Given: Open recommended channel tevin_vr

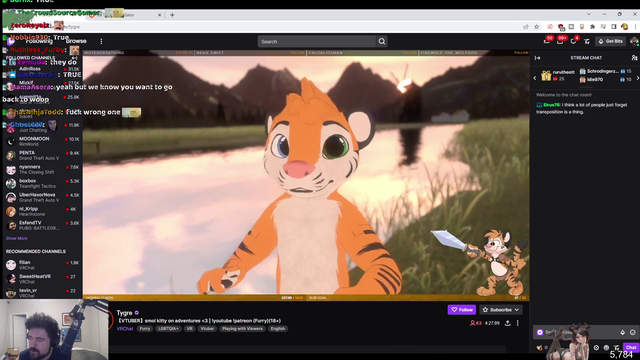Looking at the screenshot, I should [x=42, y=293].
